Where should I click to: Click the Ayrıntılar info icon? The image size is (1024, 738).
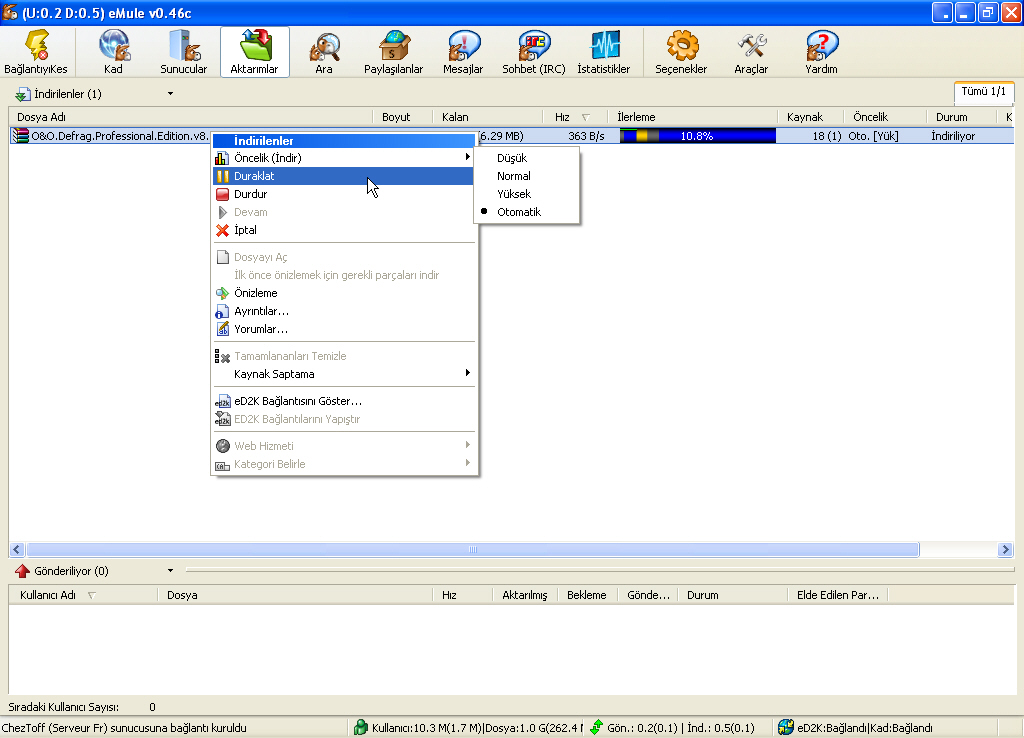tap(223, 312)
